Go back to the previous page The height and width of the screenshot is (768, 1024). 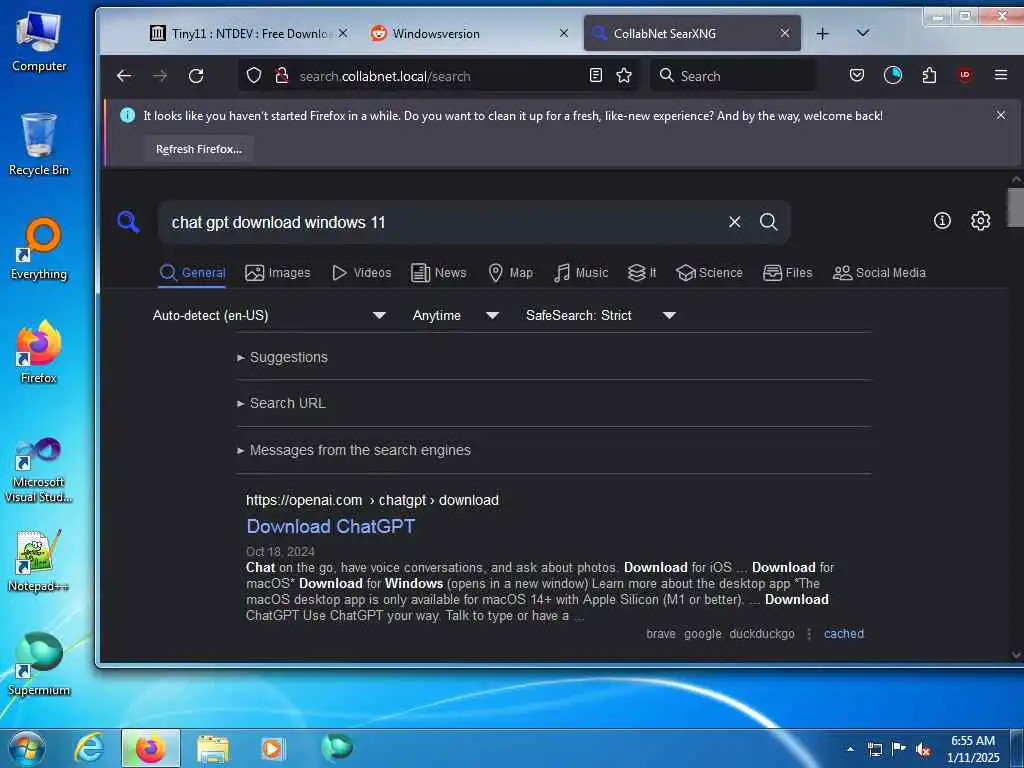coord(124,76)
